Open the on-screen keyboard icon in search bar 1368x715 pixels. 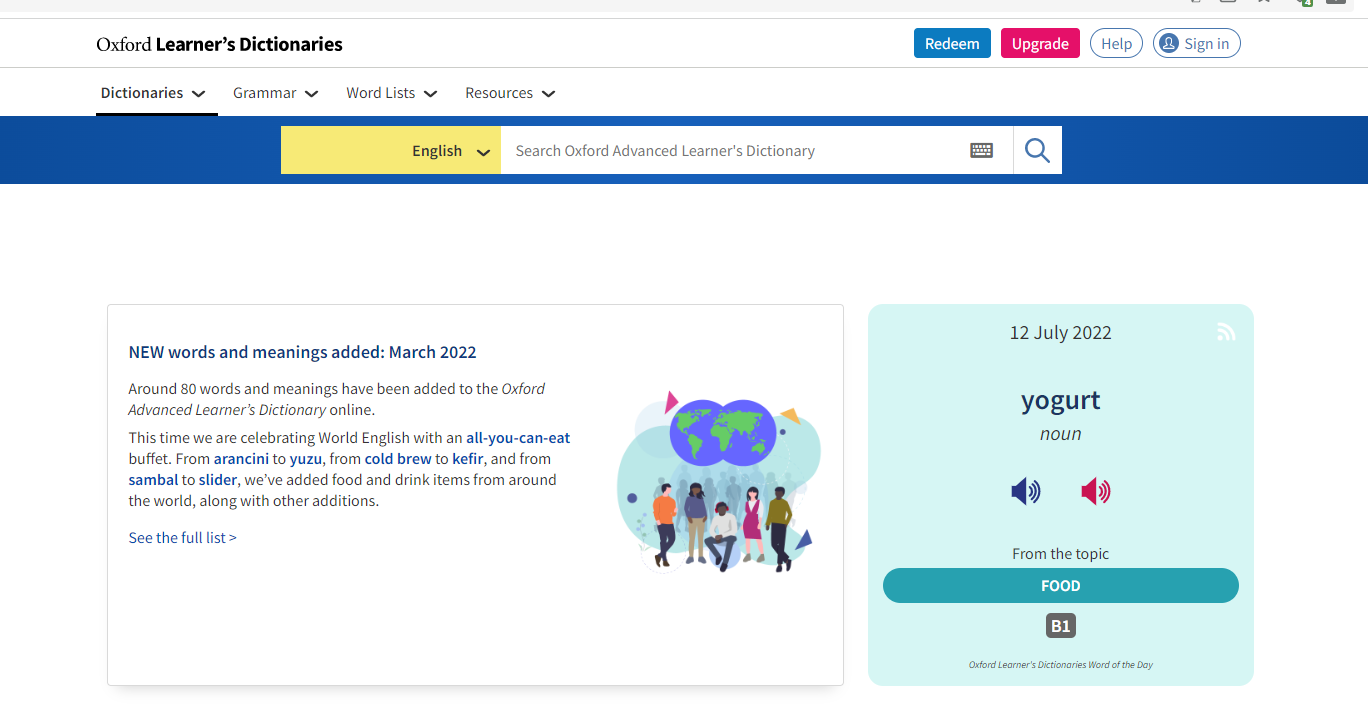982,150
